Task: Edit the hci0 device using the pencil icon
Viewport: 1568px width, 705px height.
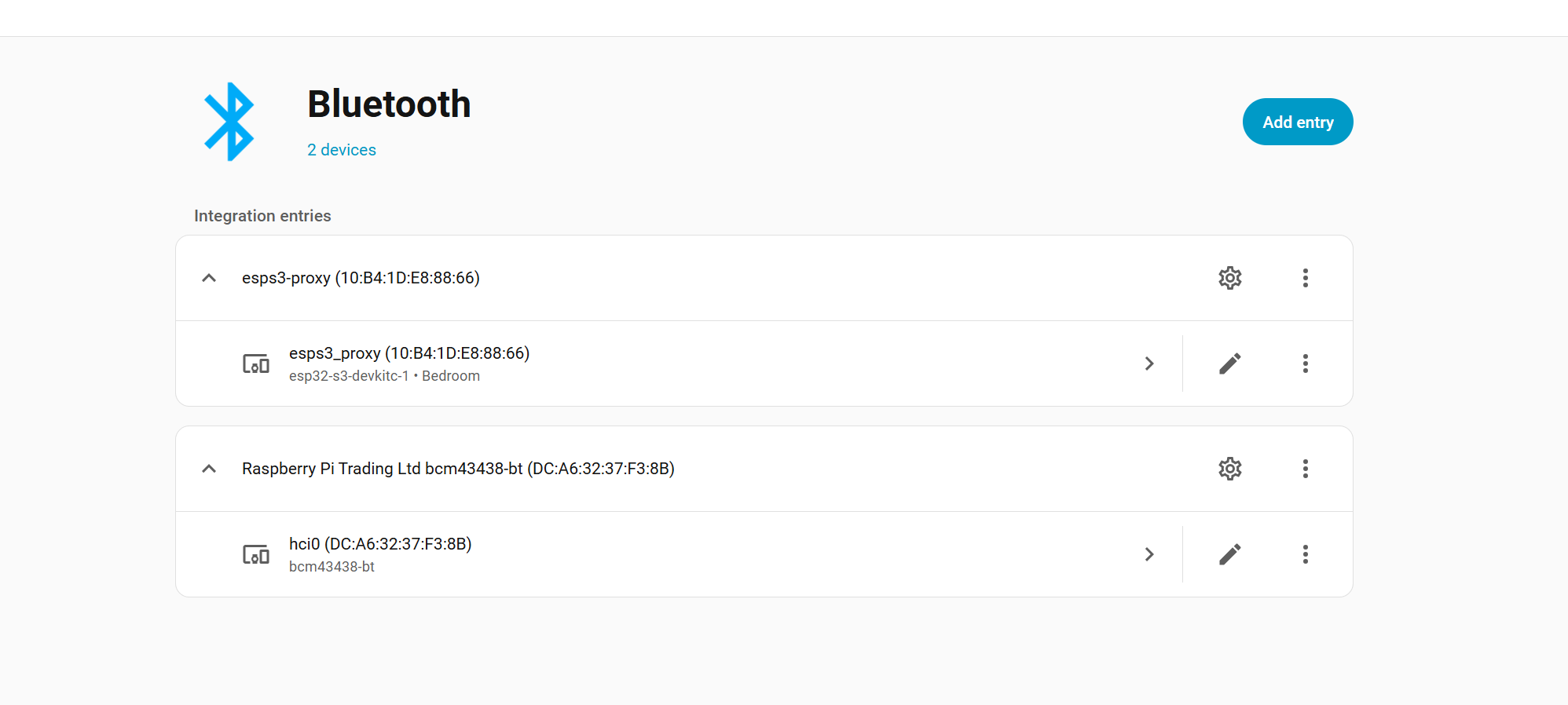Action: tap(1229, 553)
